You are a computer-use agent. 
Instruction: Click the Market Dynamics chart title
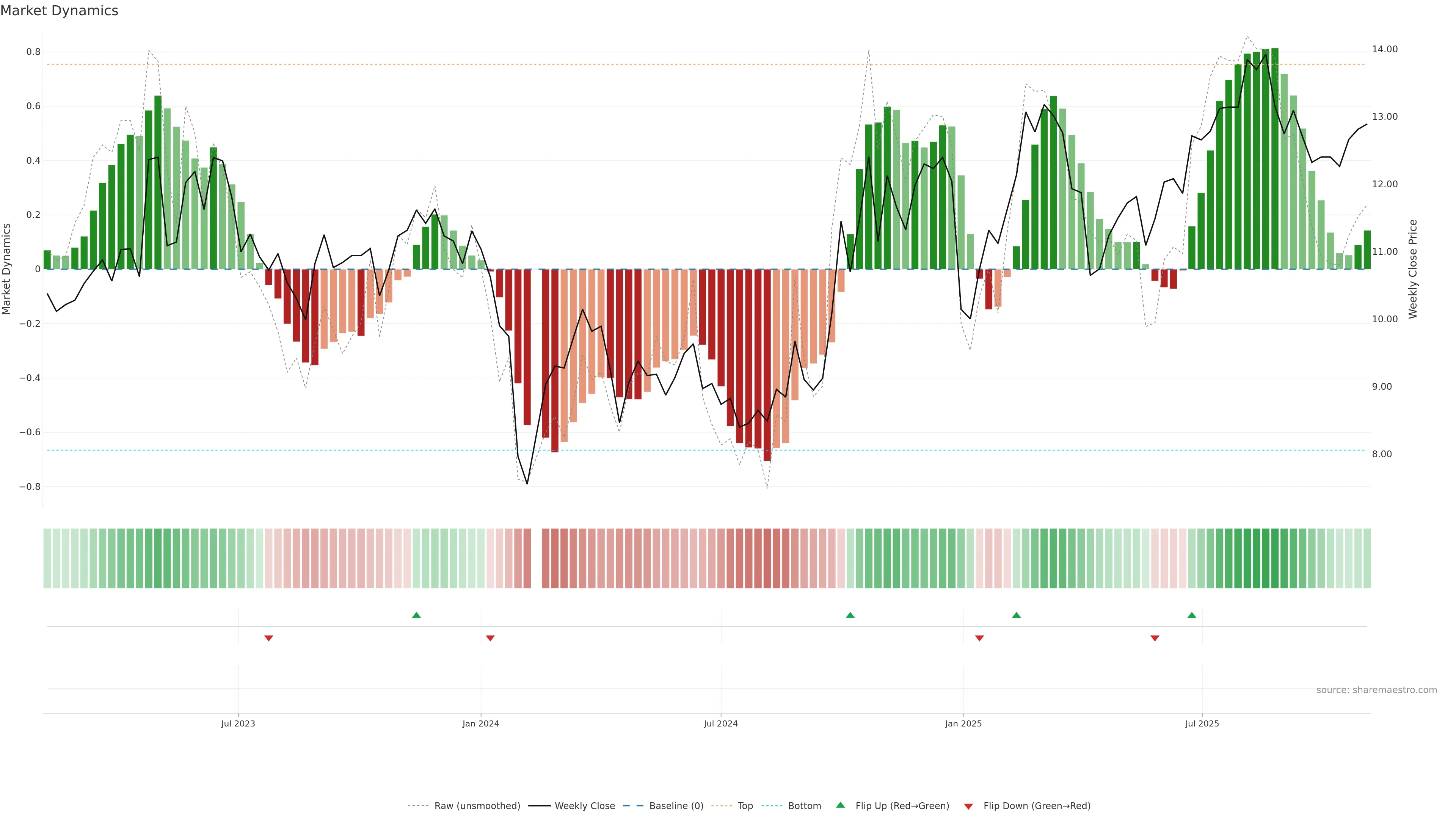pos(60,11)
